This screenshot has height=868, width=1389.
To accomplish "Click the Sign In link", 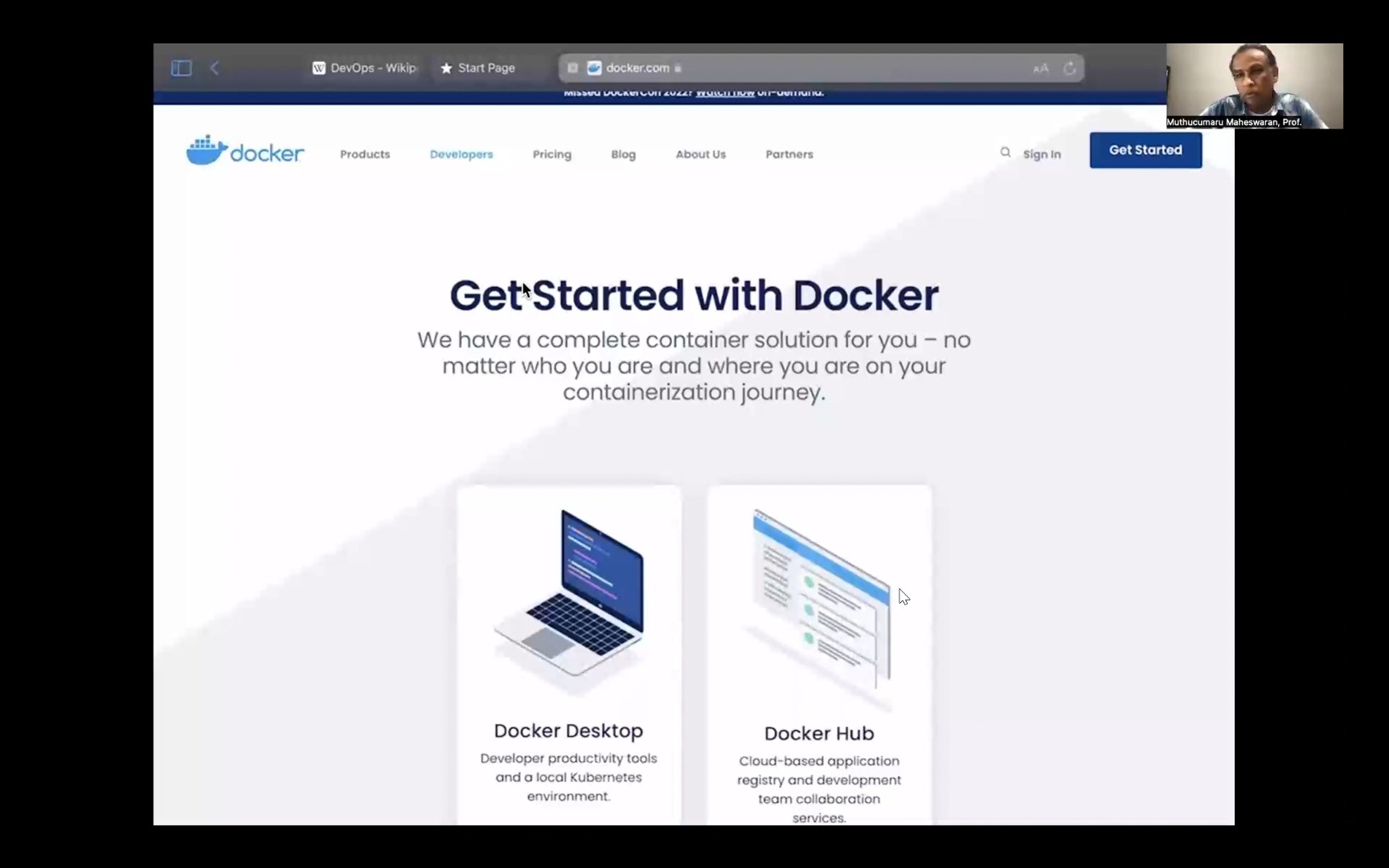I will coord(1042,154).
